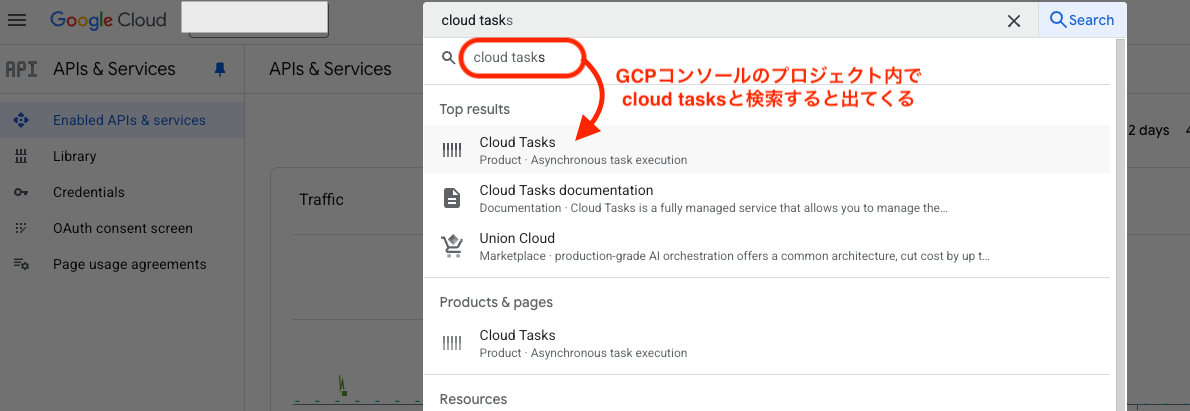Image resolution: width=1190 pixels, height=411 pixels.
Task: Open the Union Cloud marketplace result
Action: pyautogui.click(x=517, y=246)
